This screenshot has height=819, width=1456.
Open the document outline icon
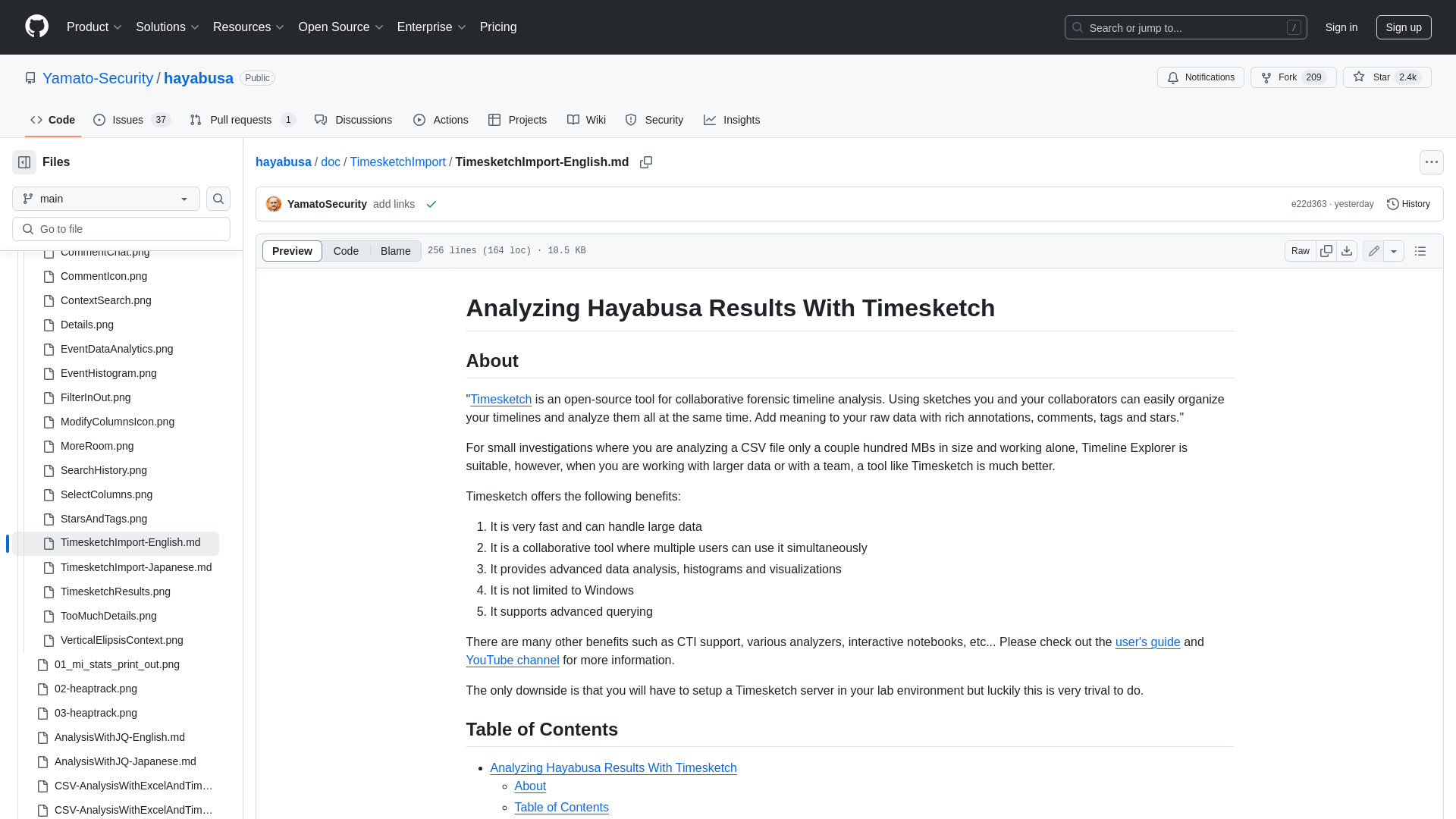[x=1420, y=251]
